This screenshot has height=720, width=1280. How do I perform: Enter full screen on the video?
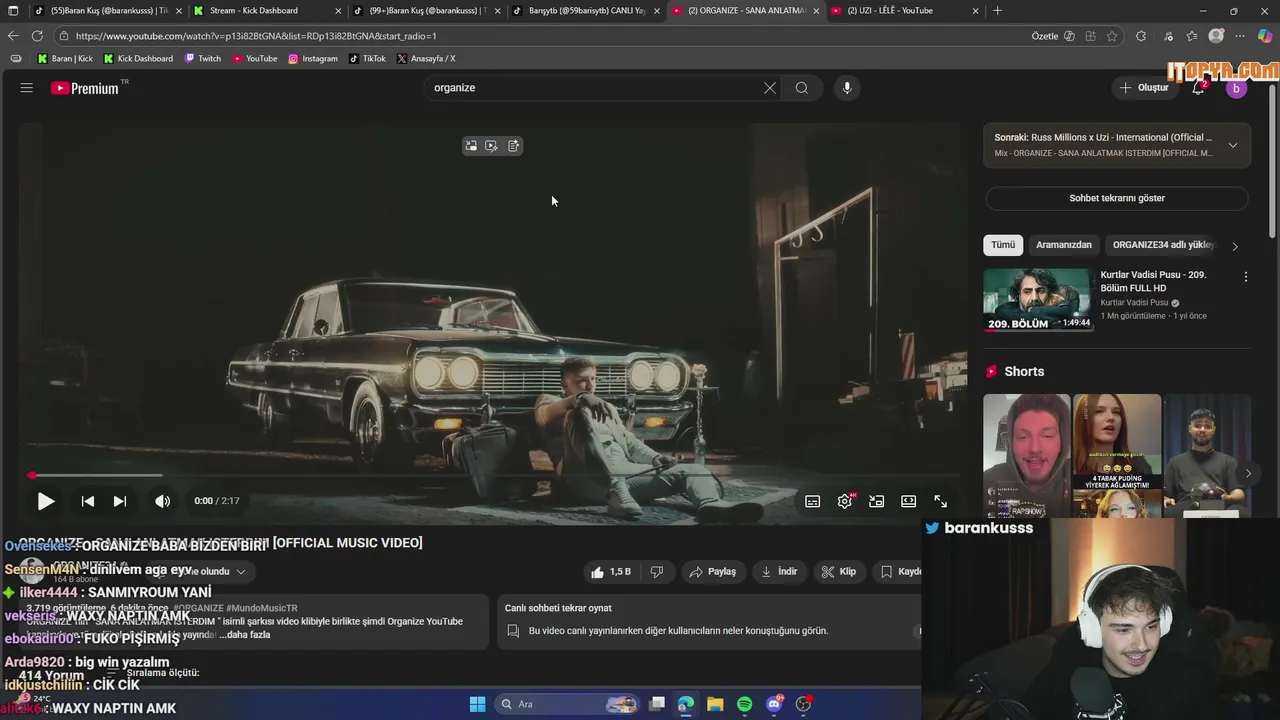(941, 501)
